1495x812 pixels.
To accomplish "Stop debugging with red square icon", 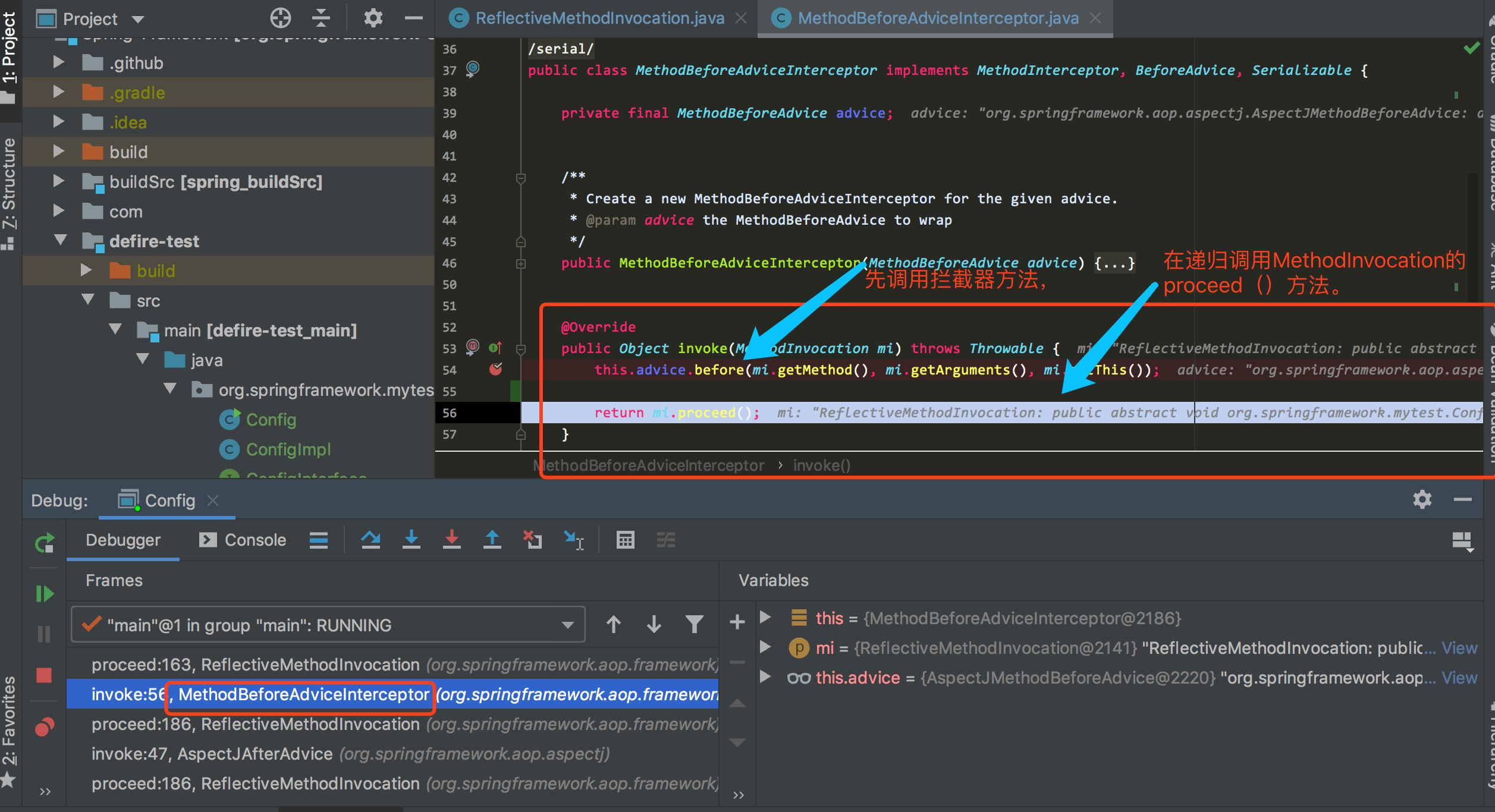I will [45, 675].
